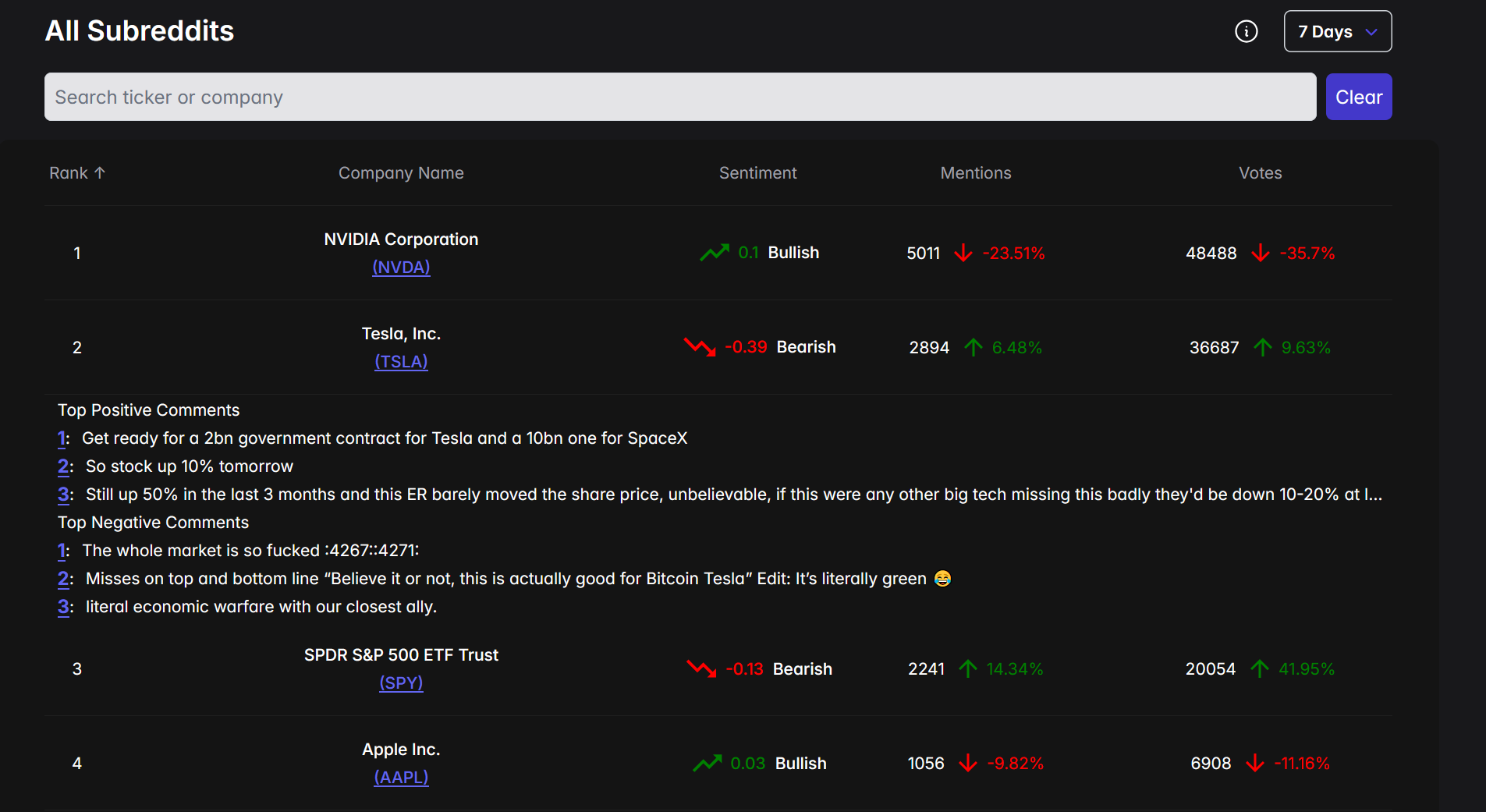1486x812 pixels.
Task: Click NVIDIA bullish trend-up icon
Action: (715, 253)
